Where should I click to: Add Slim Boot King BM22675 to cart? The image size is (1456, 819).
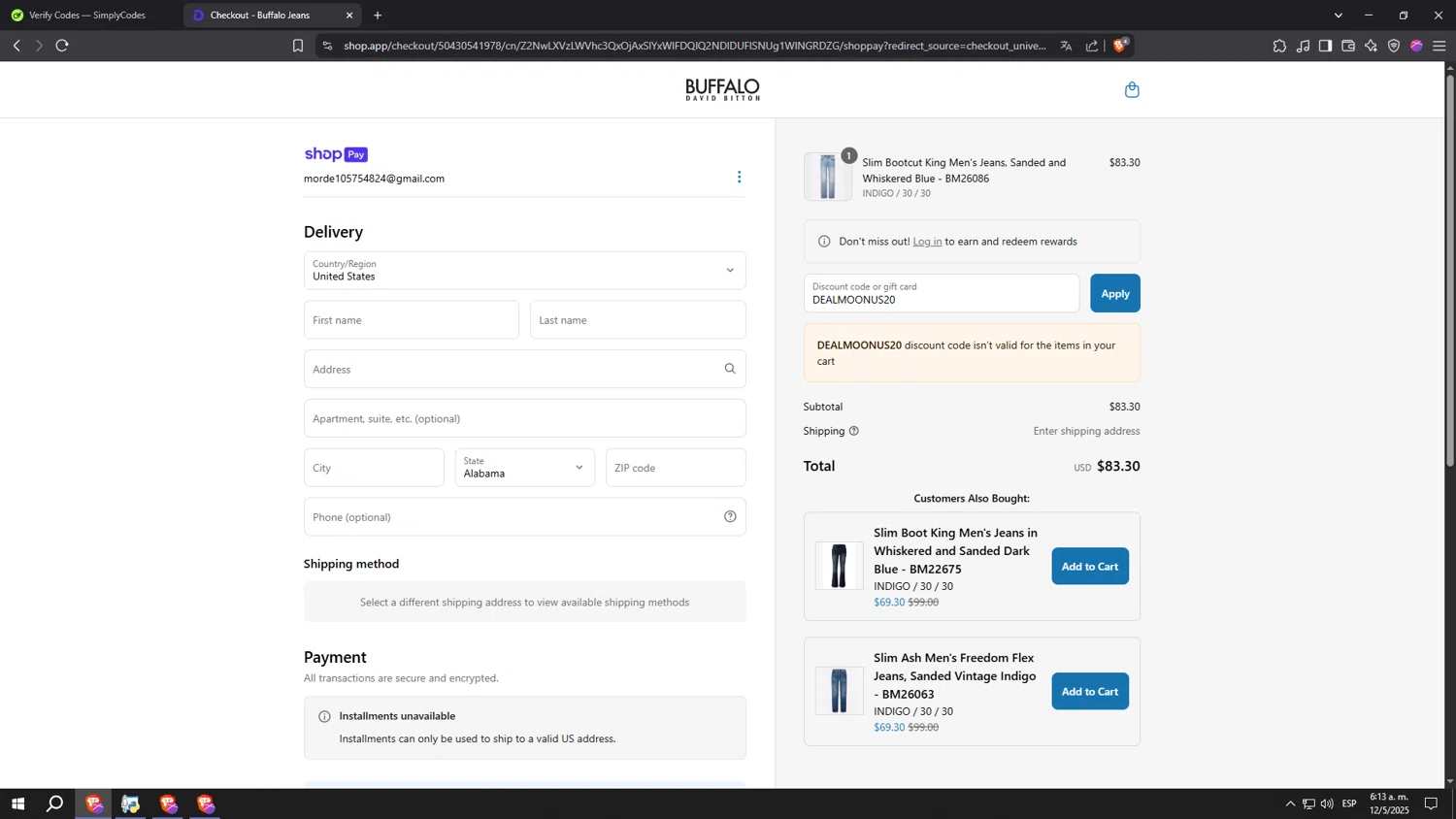(1090, 567)
